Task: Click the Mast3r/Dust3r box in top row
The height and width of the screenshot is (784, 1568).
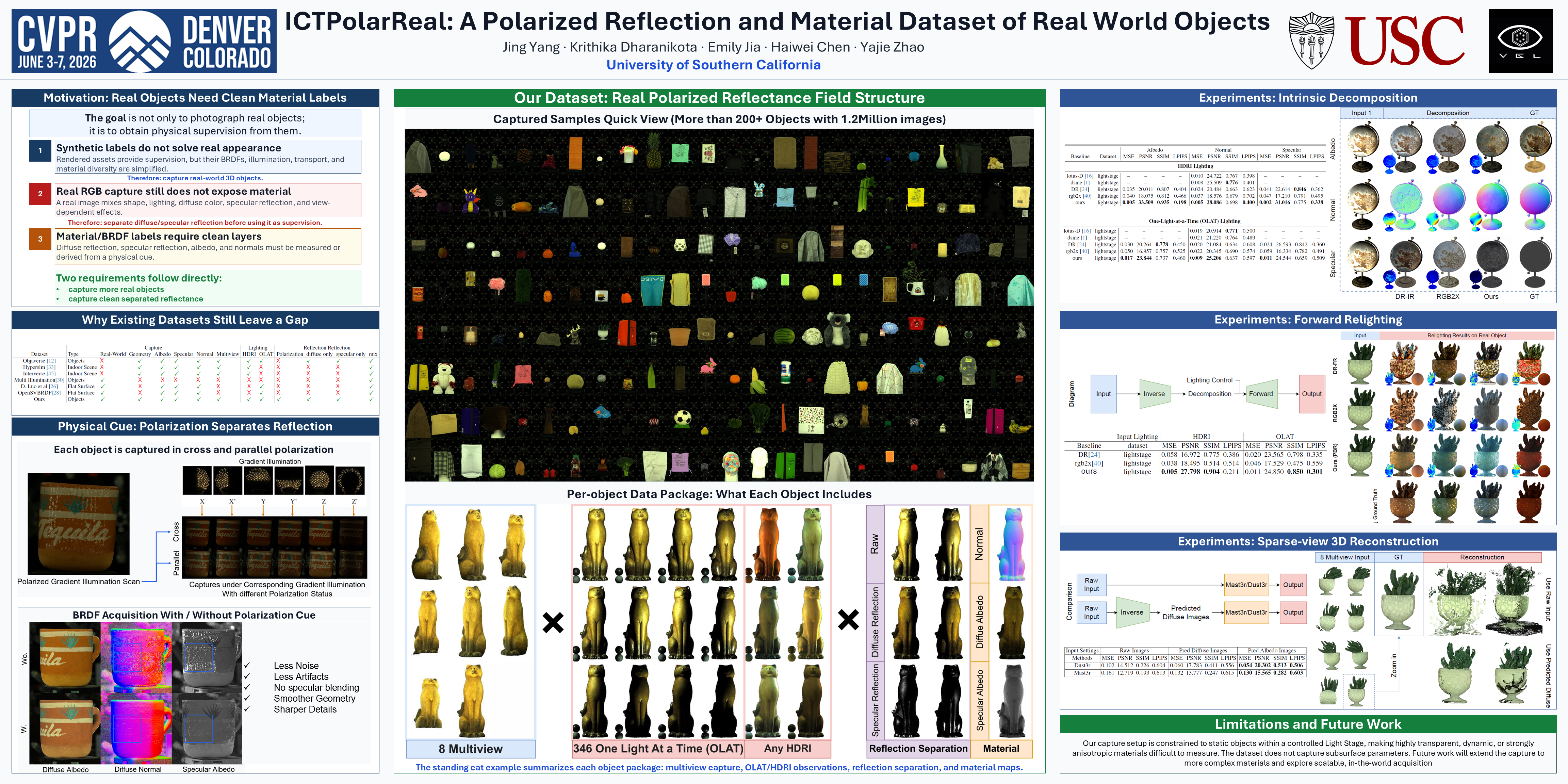Action: coord(1246,585)
